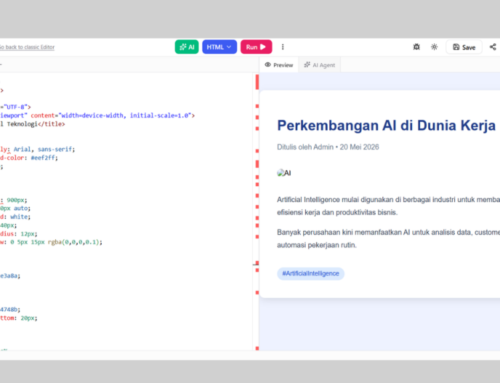This screenshot has height=383, width=500.
Task: Click the debug bug icon
Action: 416,47
